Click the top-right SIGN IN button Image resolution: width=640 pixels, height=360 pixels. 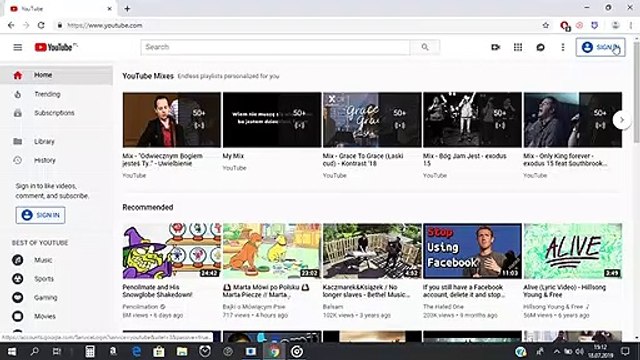(600, 47)
